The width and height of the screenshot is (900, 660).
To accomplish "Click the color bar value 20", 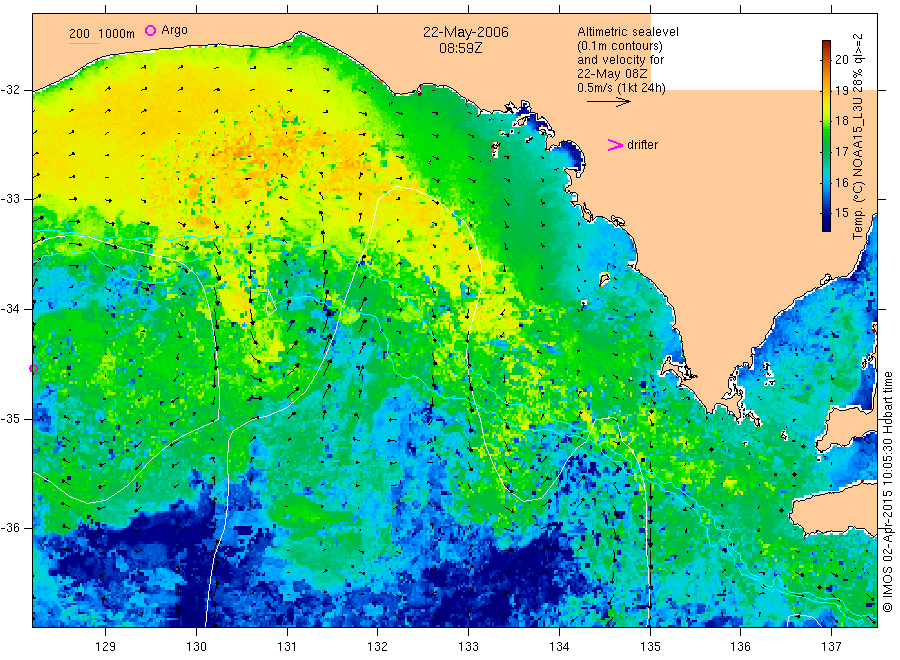I will pos(842,59).
